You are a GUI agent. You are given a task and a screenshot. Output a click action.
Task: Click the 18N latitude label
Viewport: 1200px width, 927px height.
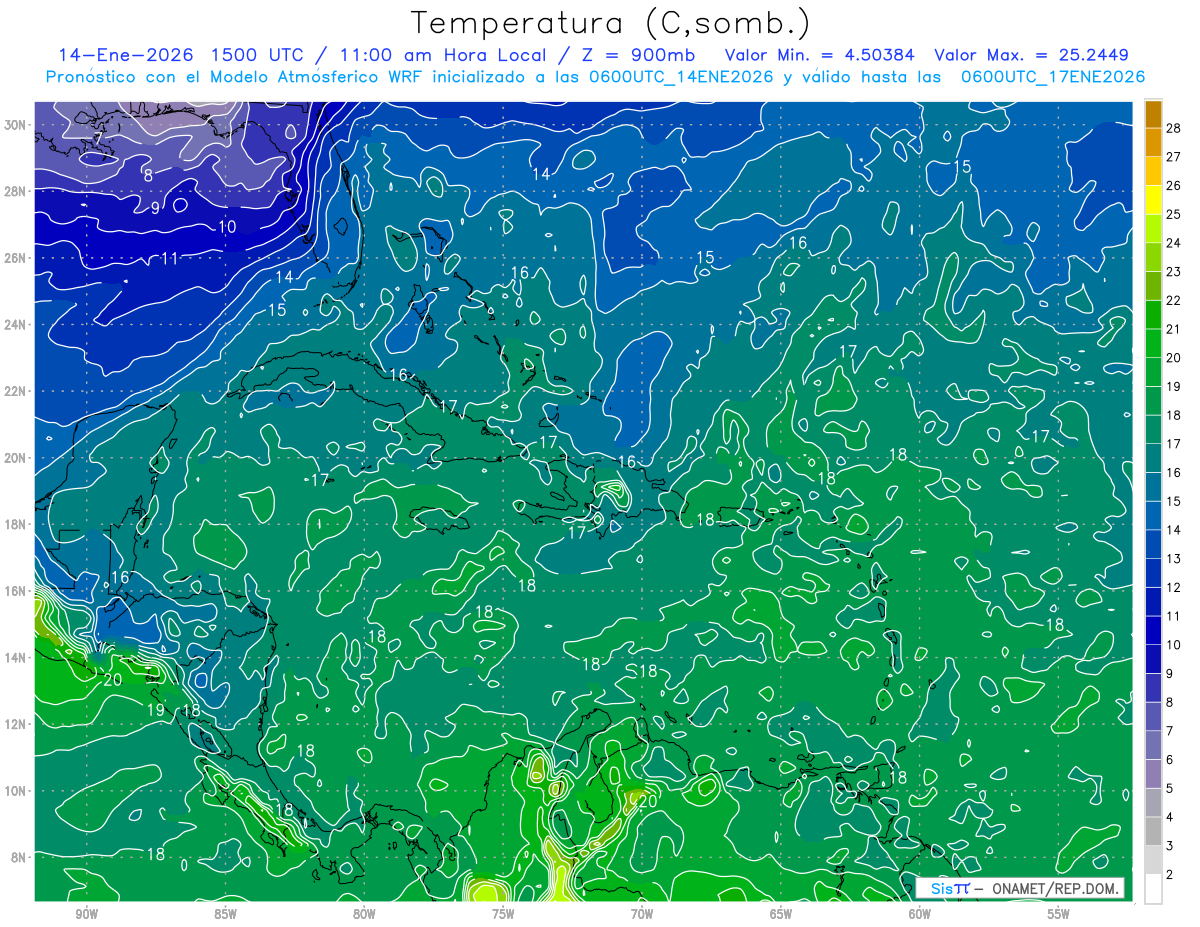click(x=17, y=524)
